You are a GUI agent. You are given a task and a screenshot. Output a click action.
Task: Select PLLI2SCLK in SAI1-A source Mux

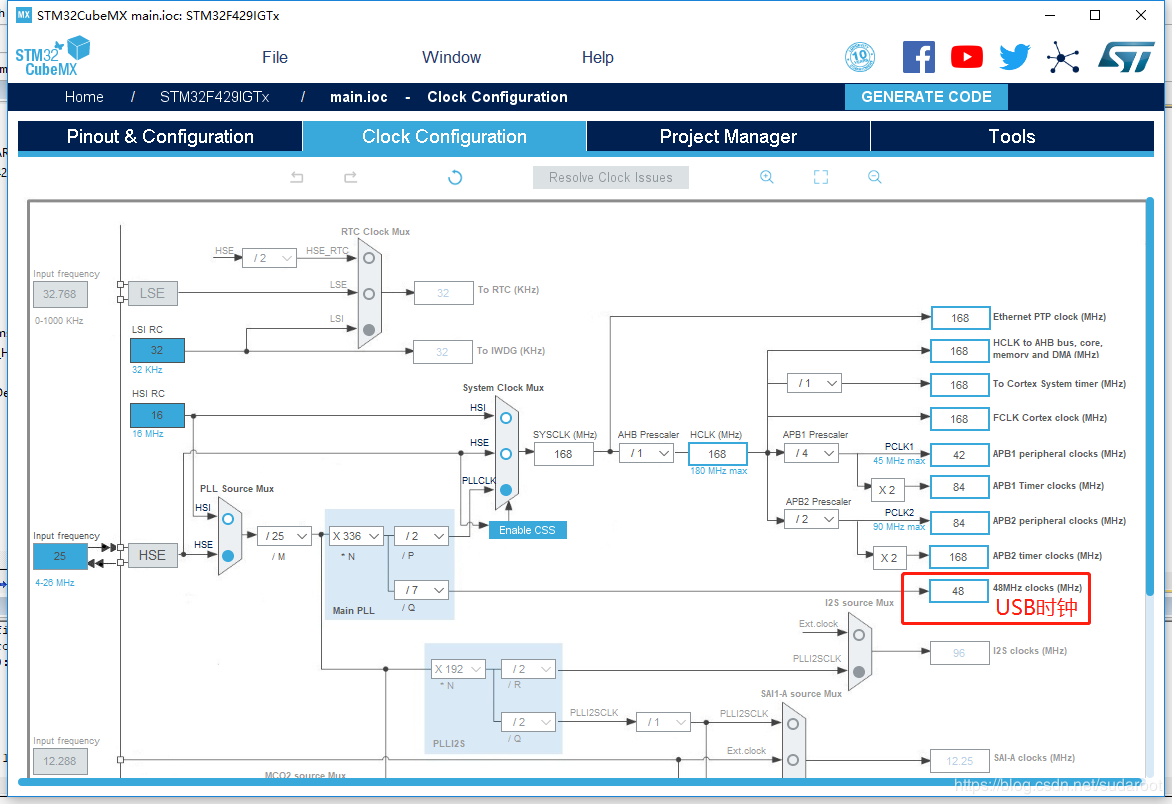[793, 723]
